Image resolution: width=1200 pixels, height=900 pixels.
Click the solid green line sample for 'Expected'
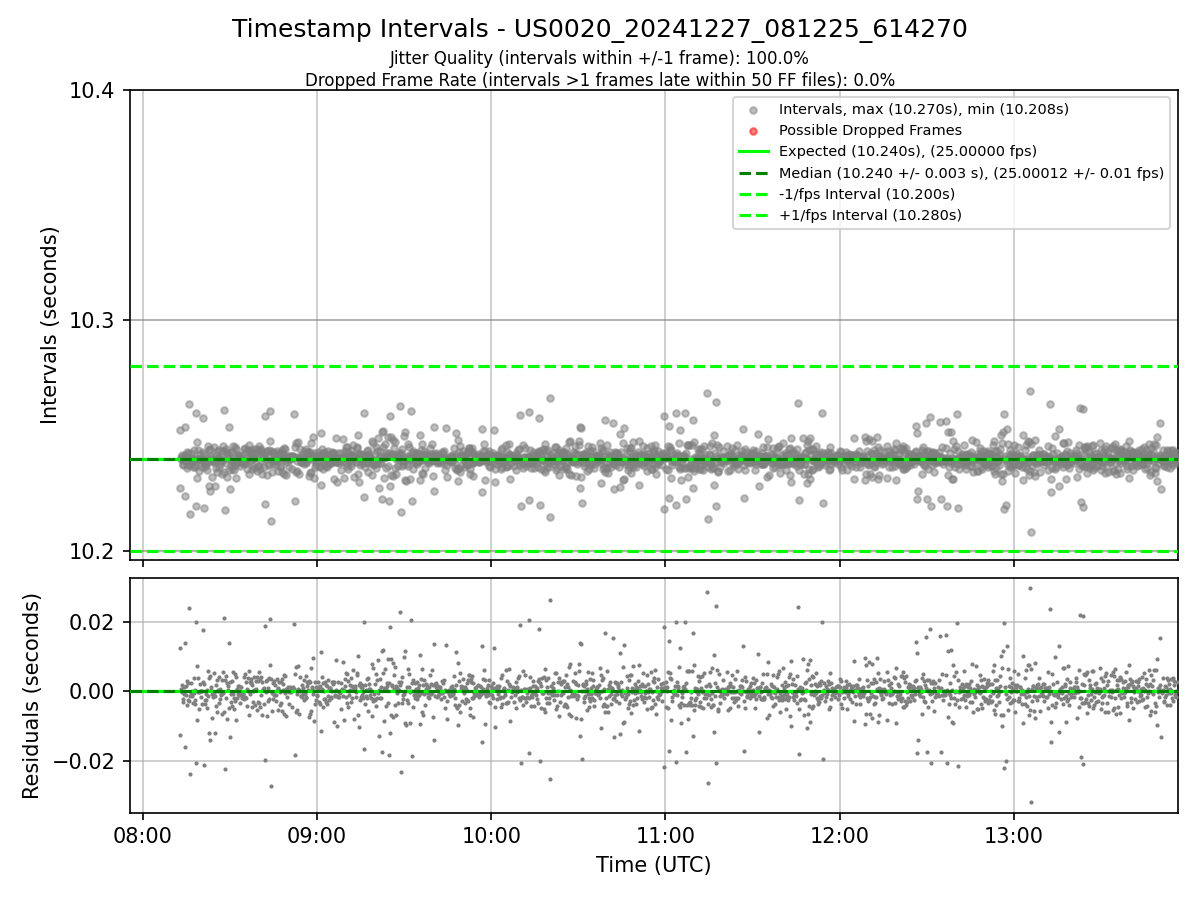point(754,152)
